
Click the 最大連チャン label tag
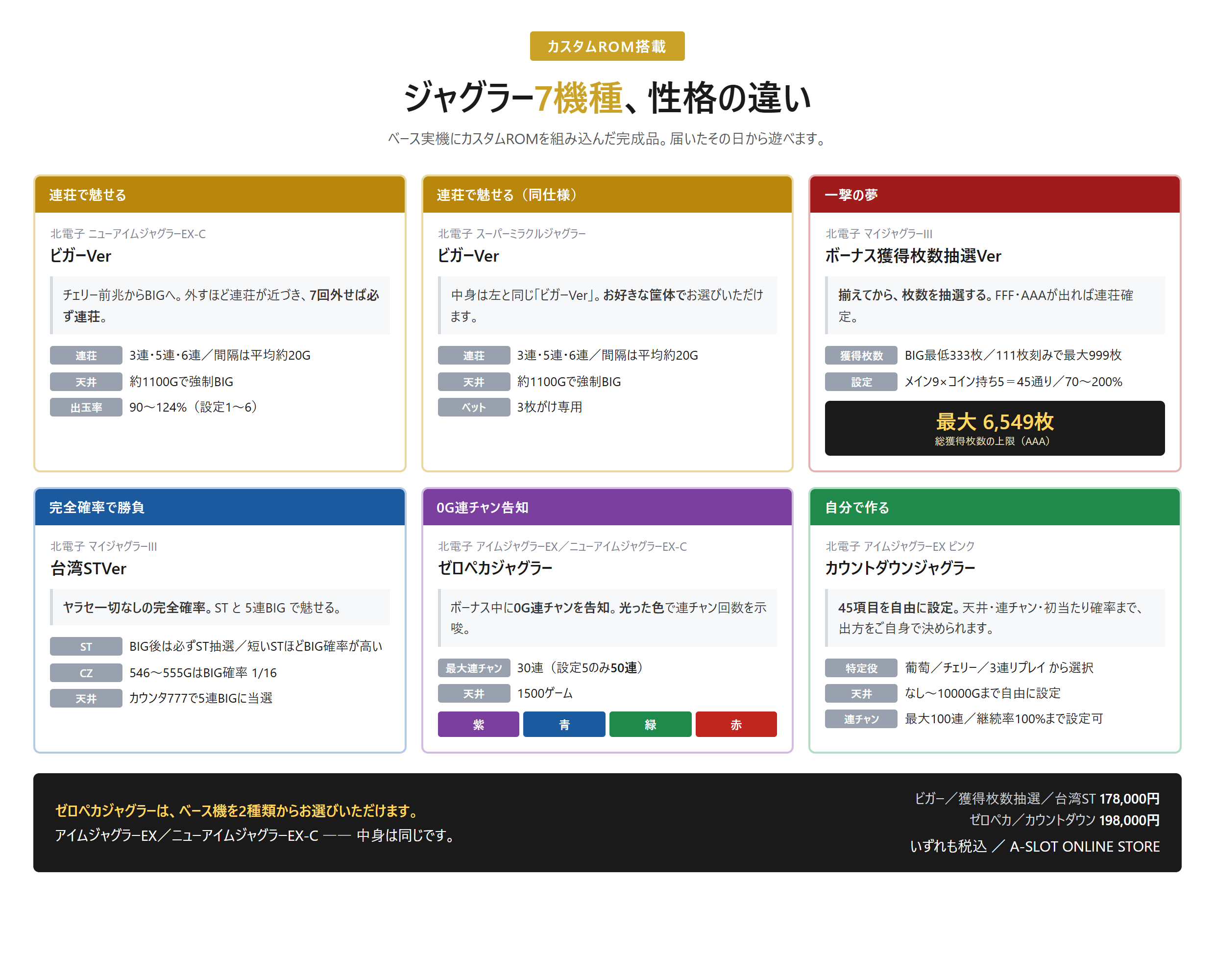(473, 668)
